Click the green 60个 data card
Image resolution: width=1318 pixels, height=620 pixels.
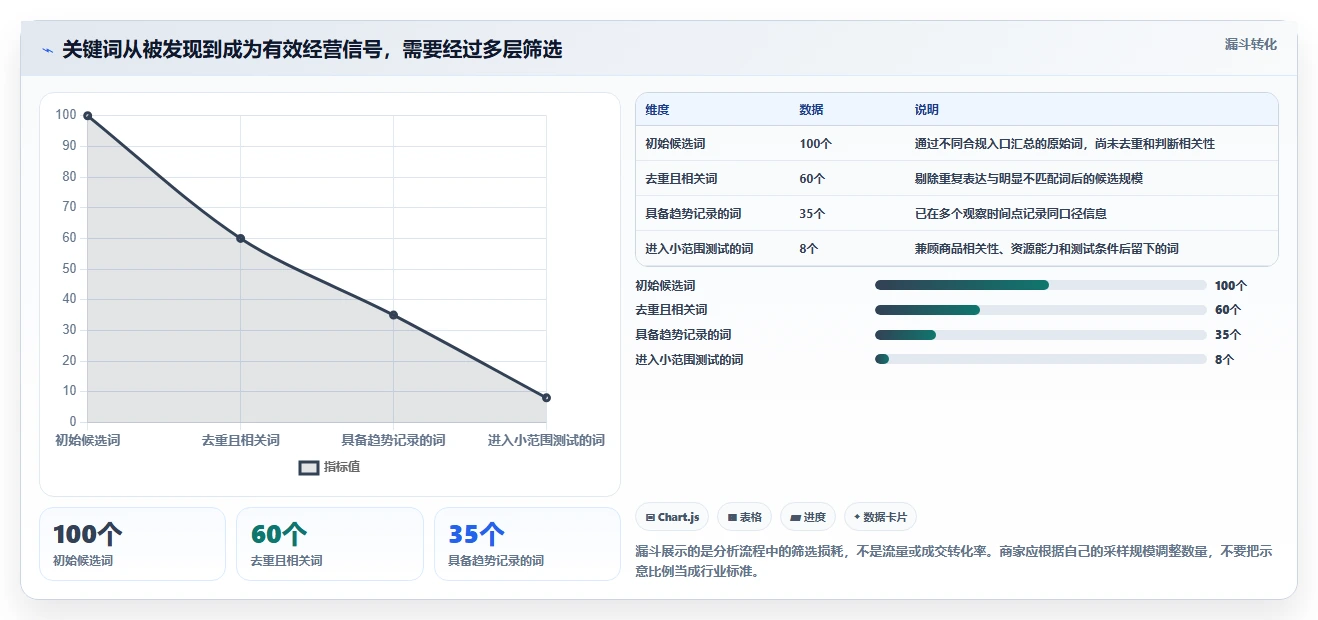click(330, 544)
